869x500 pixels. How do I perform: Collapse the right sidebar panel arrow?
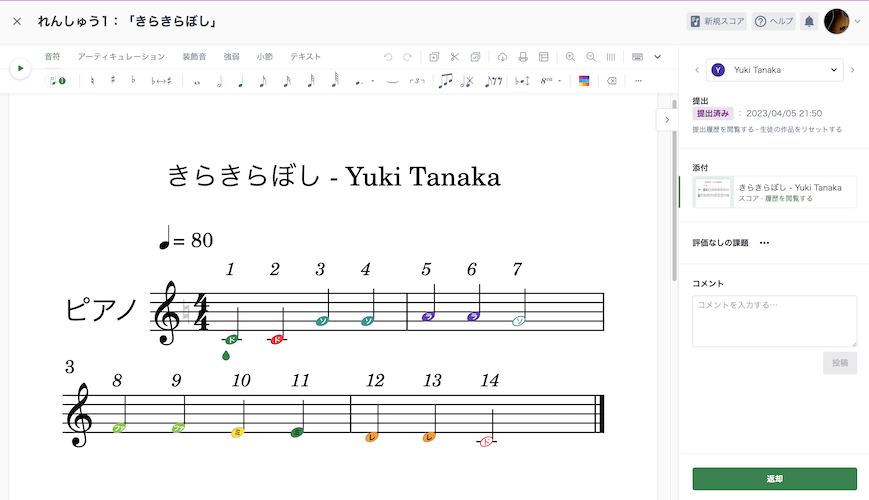667,119
